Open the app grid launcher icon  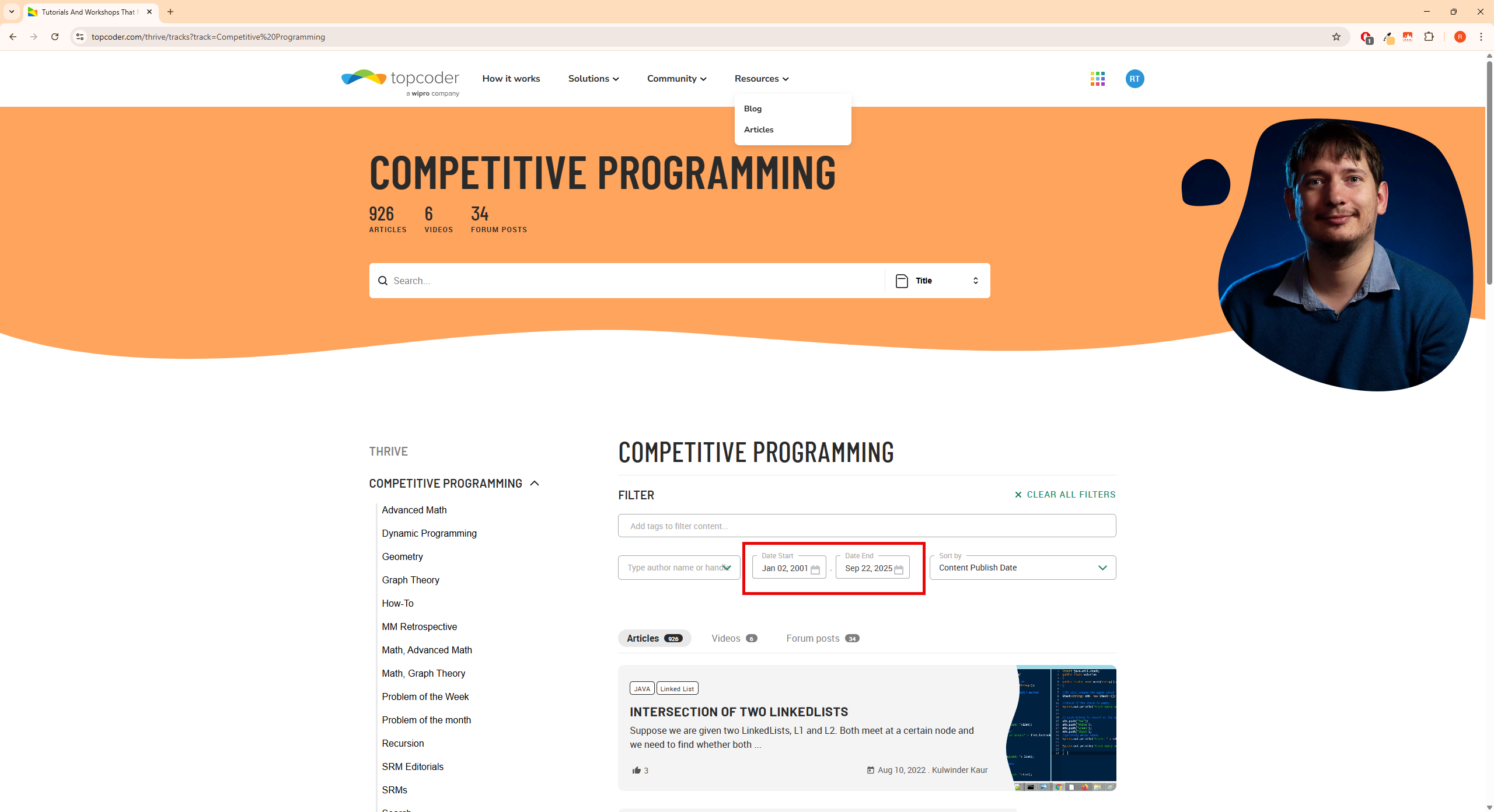pyautogui.click(x=1097, y=79)
